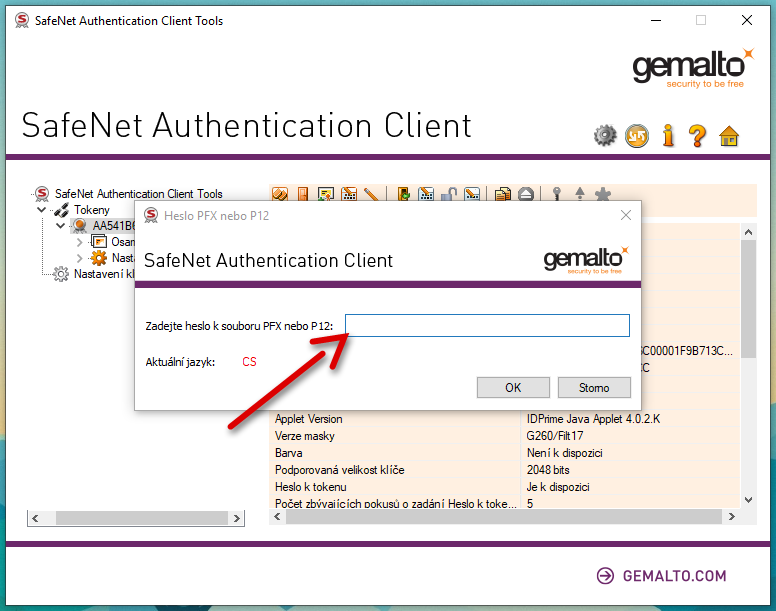Select the "Verze masky" row label
The height and width of the screenshot is (611, 776).
click(x=304, y=436)
